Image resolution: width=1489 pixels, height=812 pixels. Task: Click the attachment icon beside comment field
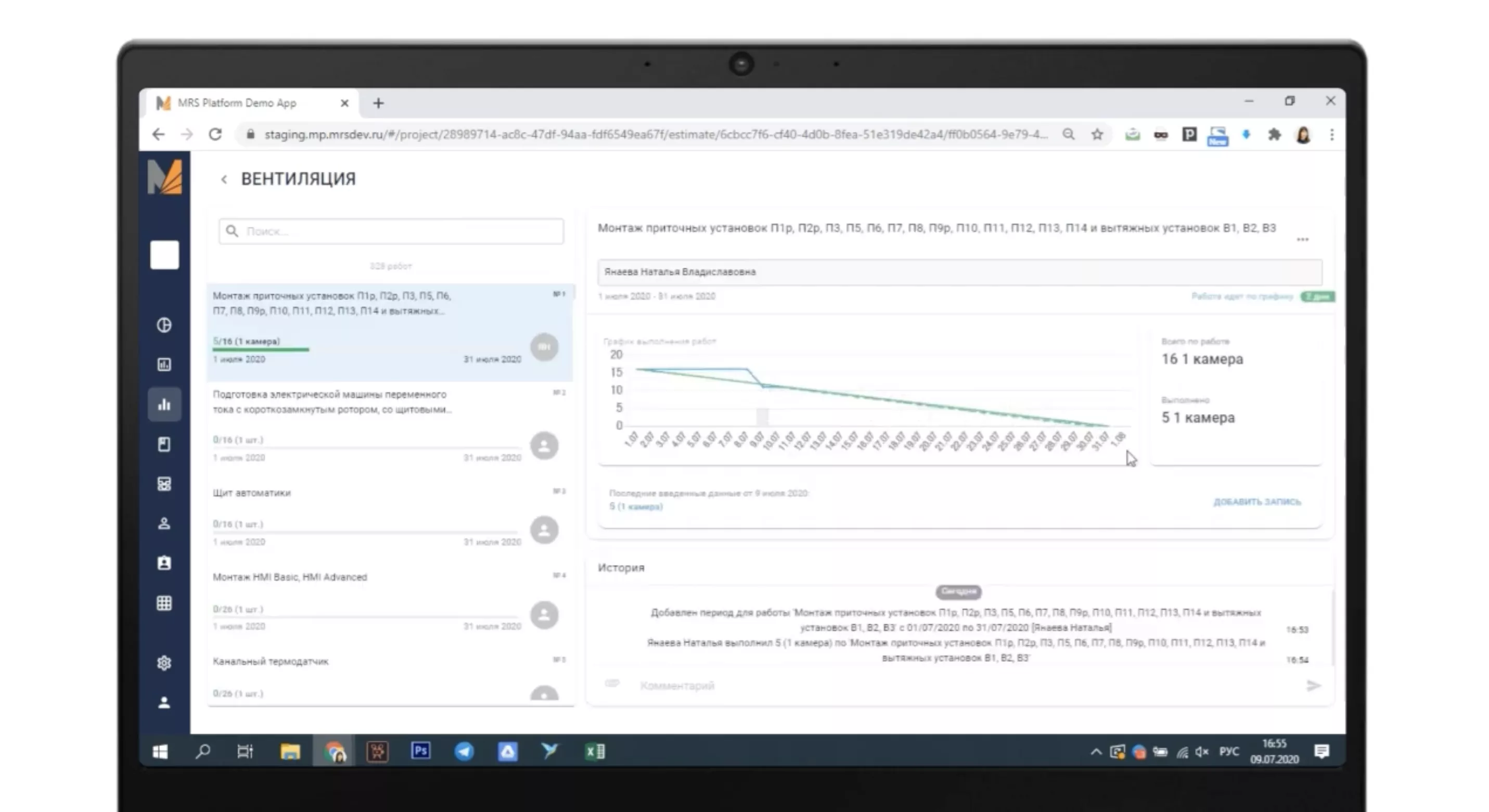point(612,684)
